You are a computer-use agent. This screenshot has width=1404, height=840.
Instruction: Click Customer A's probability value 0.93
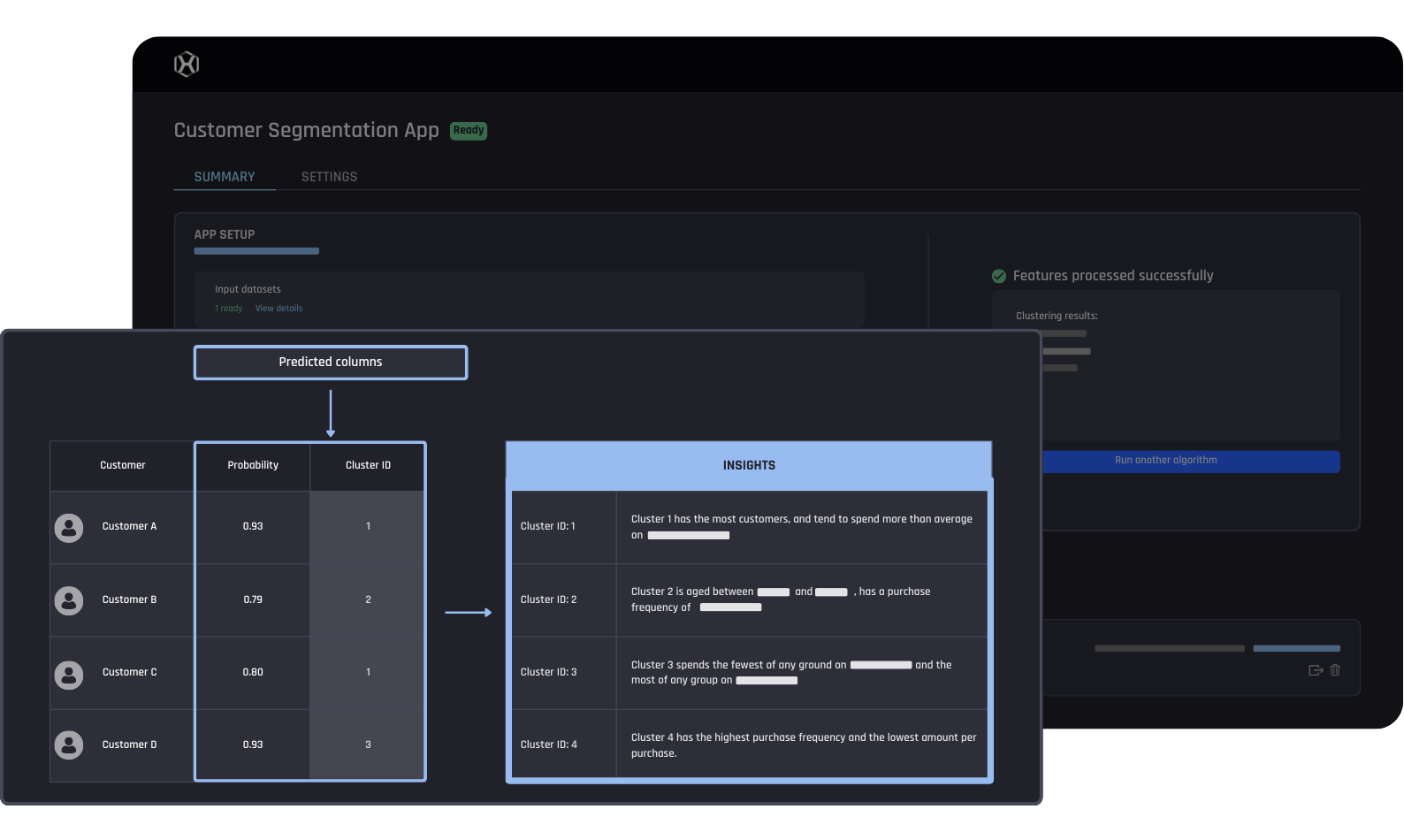click(x=253, y=526)
